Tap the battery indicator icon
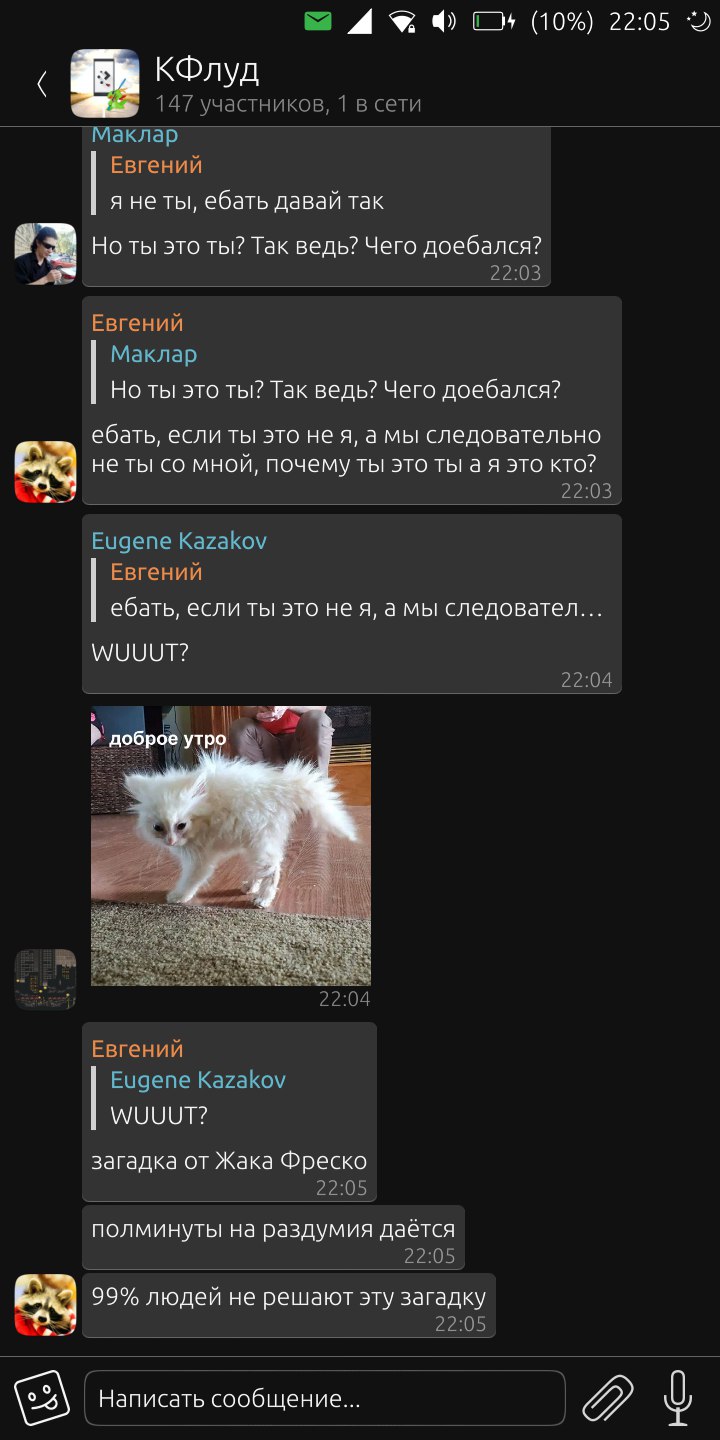 (x=494, y=21)
